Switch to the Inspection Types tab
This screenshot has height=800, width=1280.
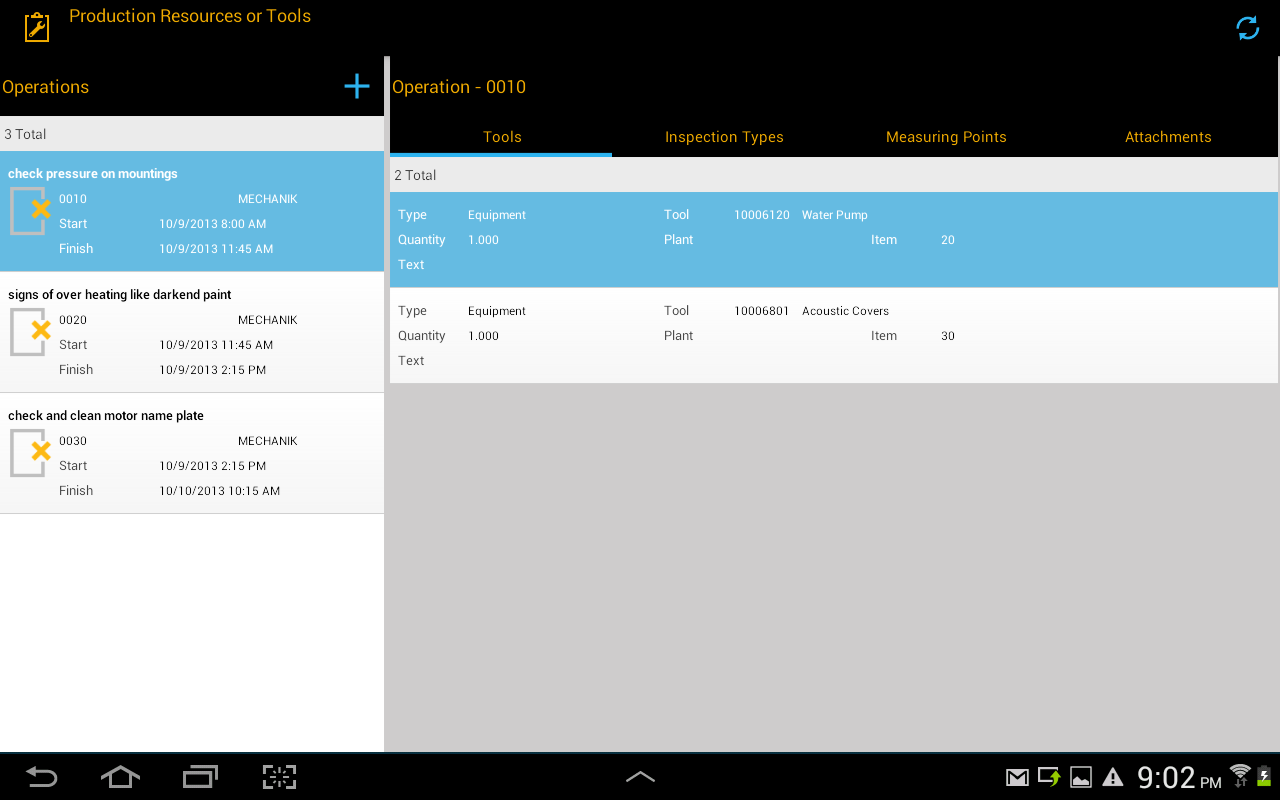[724, 137]
